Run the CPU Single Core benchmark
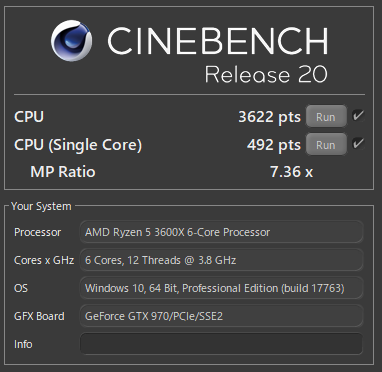Screen dimensions: 382x372 (x=326, y=144)
